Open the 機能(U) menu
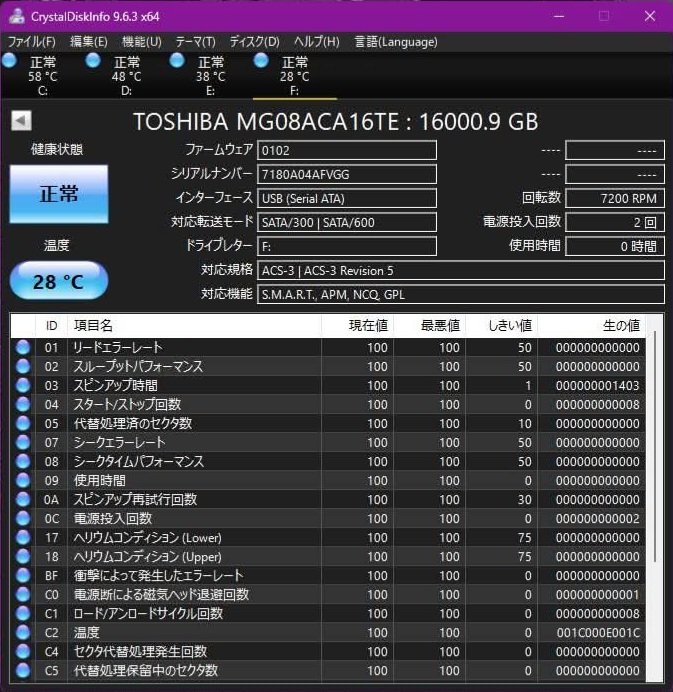The height and width of the screenshot is (692, 673). click(141, 42)
